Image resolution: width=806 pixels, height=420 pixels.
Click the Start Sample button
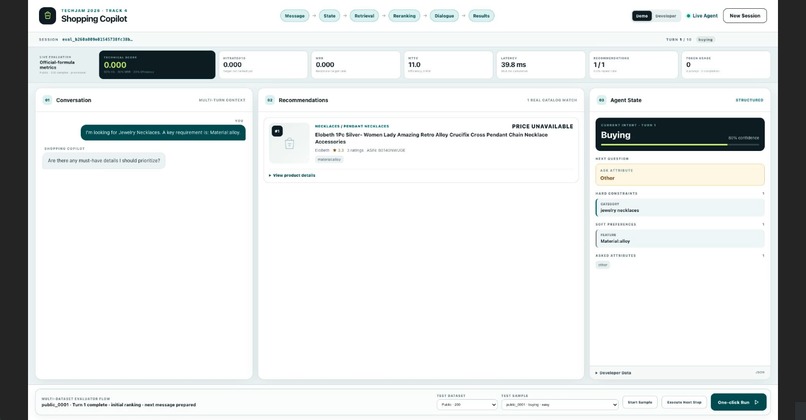tap(640, 403)
